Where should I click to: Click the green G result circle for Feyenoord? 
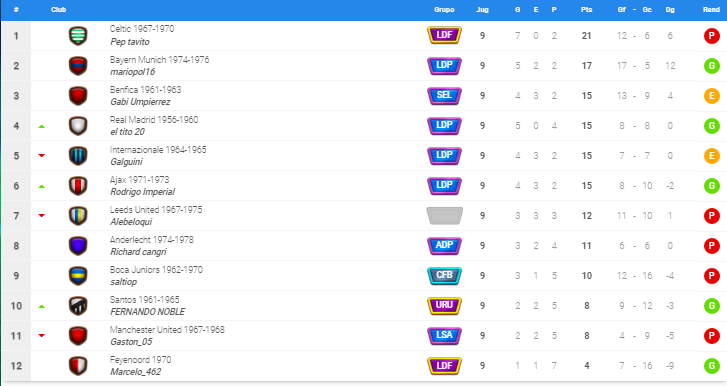(711, 366)
